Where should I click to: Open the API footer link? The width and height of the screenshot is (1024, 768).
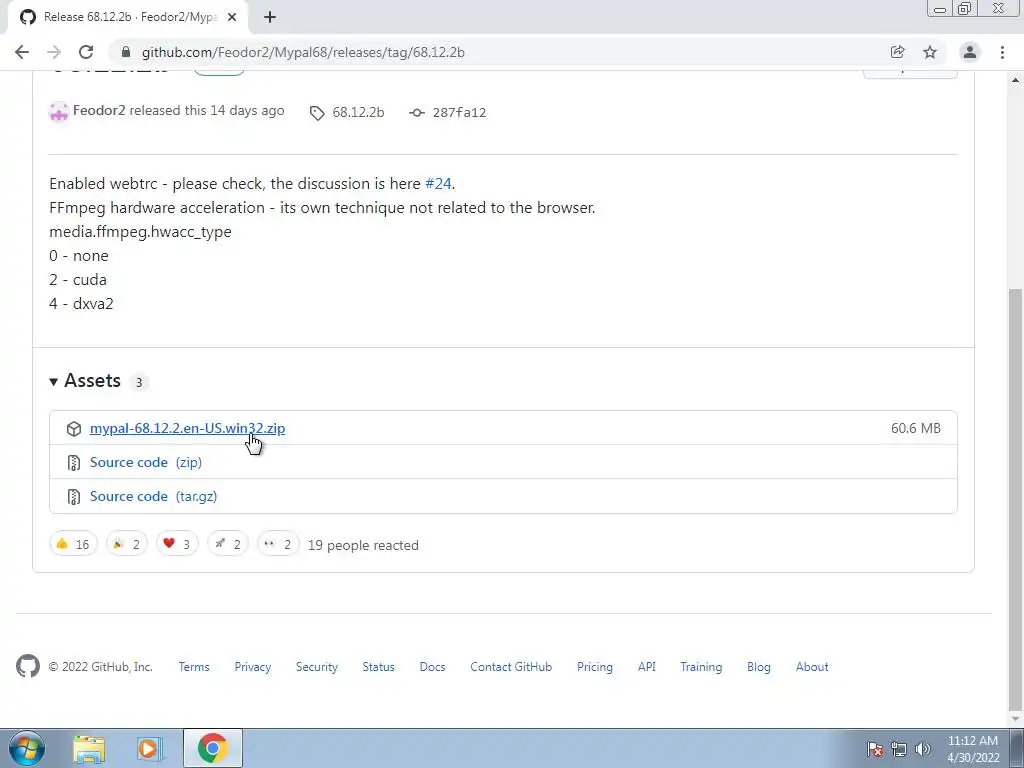click(x=647, y=667)
